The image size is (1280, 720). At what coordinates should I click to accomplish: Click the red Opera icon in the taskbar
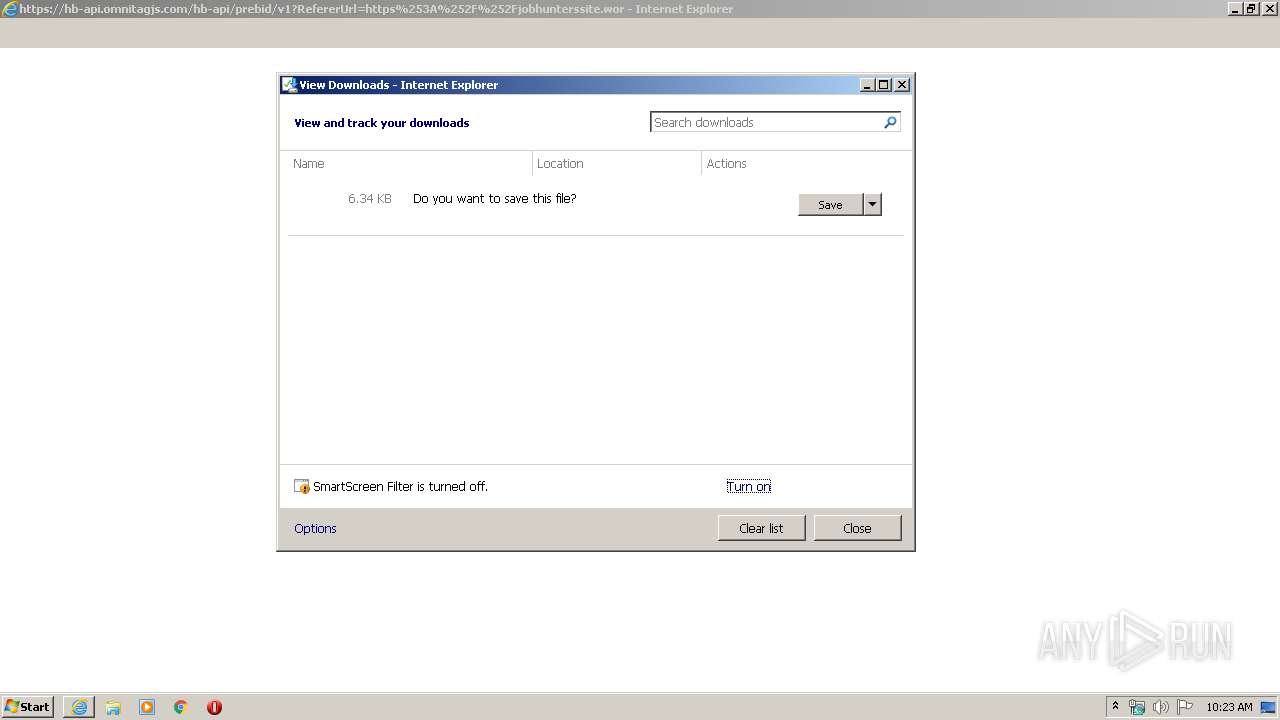pyautogui.click(x=214, y=707)
